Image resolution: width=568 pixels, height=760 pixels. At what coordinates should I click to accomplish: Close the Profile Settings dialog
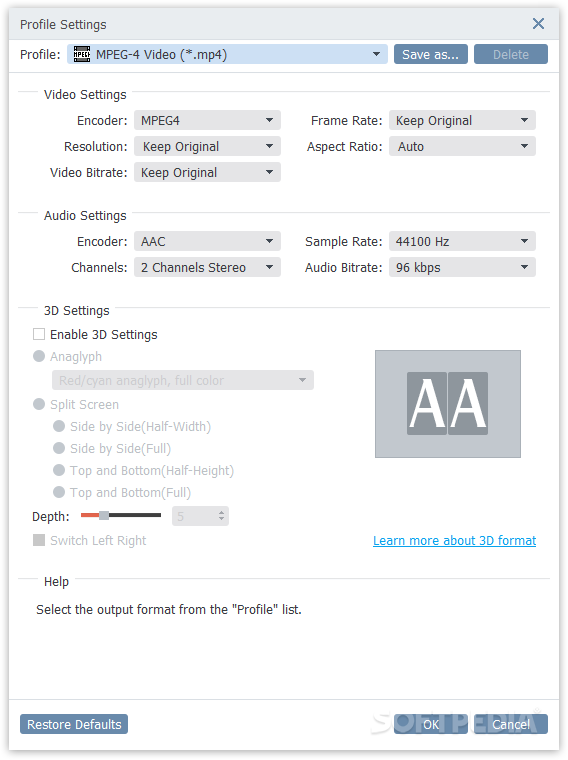tap(538, 23)
